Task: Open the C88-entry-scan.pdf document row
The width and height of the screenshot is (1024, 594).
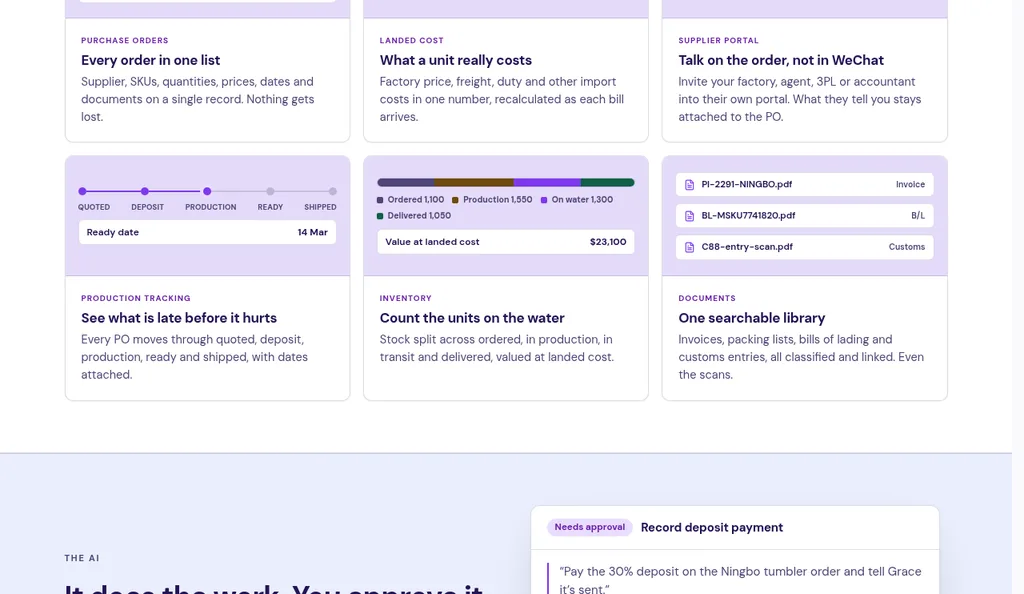Action: pyautogui.click(x=805, y=247)
